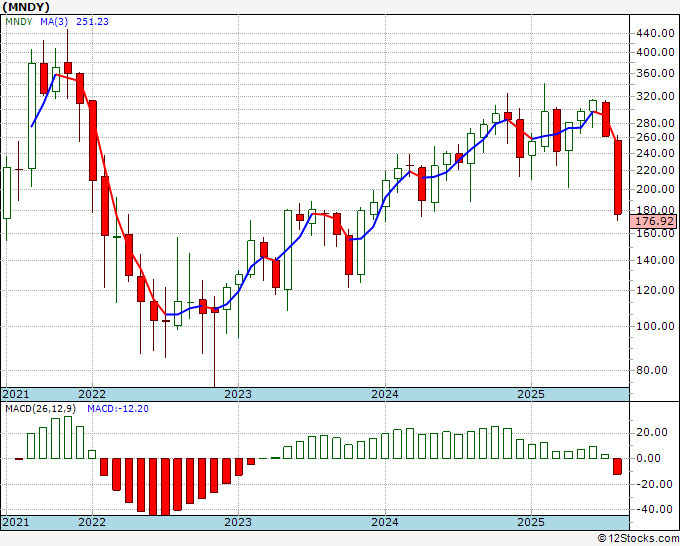Image resolution: width=680 pixels, height=546 pixels.
Task: Click the 251.23 moving average value
Action: click(x=92, y=21)
